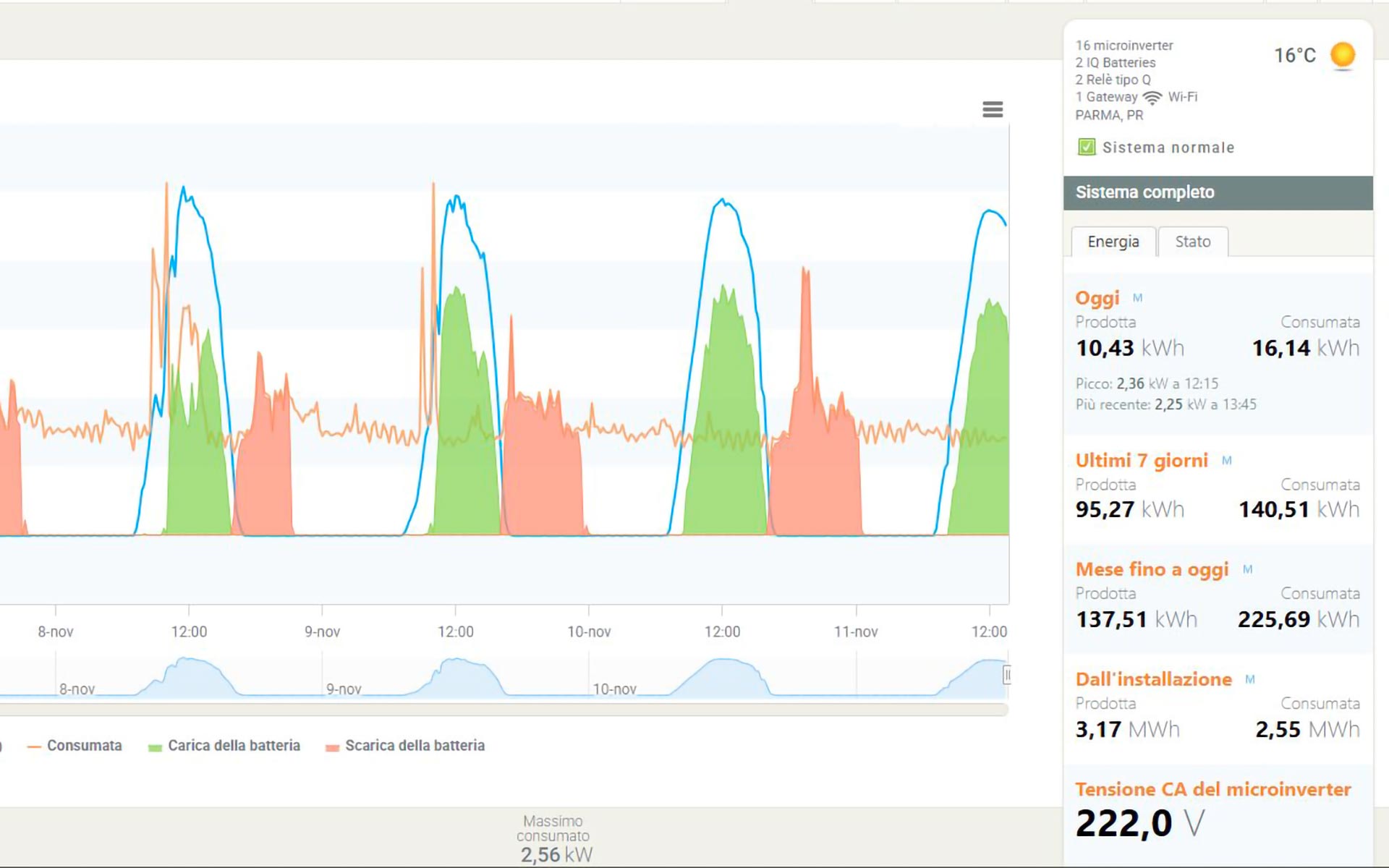Click the M badge beside Dall'installazione
Image resolution: width=1389 pixels, height=868 pixels.
1249,679
